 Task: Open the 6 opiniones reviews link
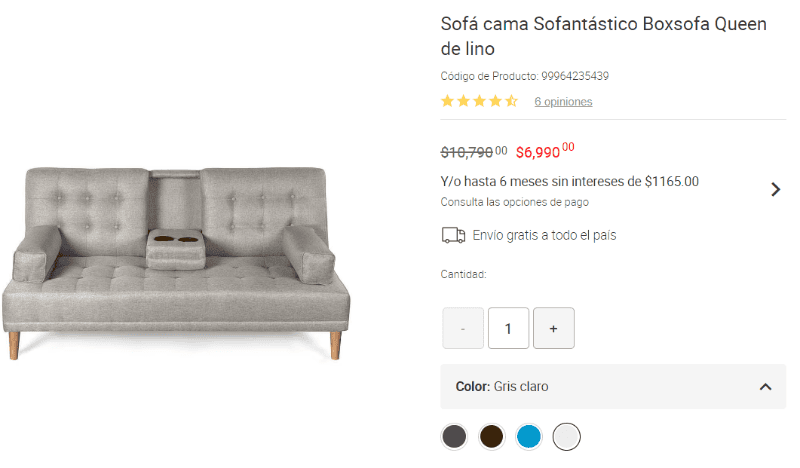pyautogui.click(x=563, y=102)
